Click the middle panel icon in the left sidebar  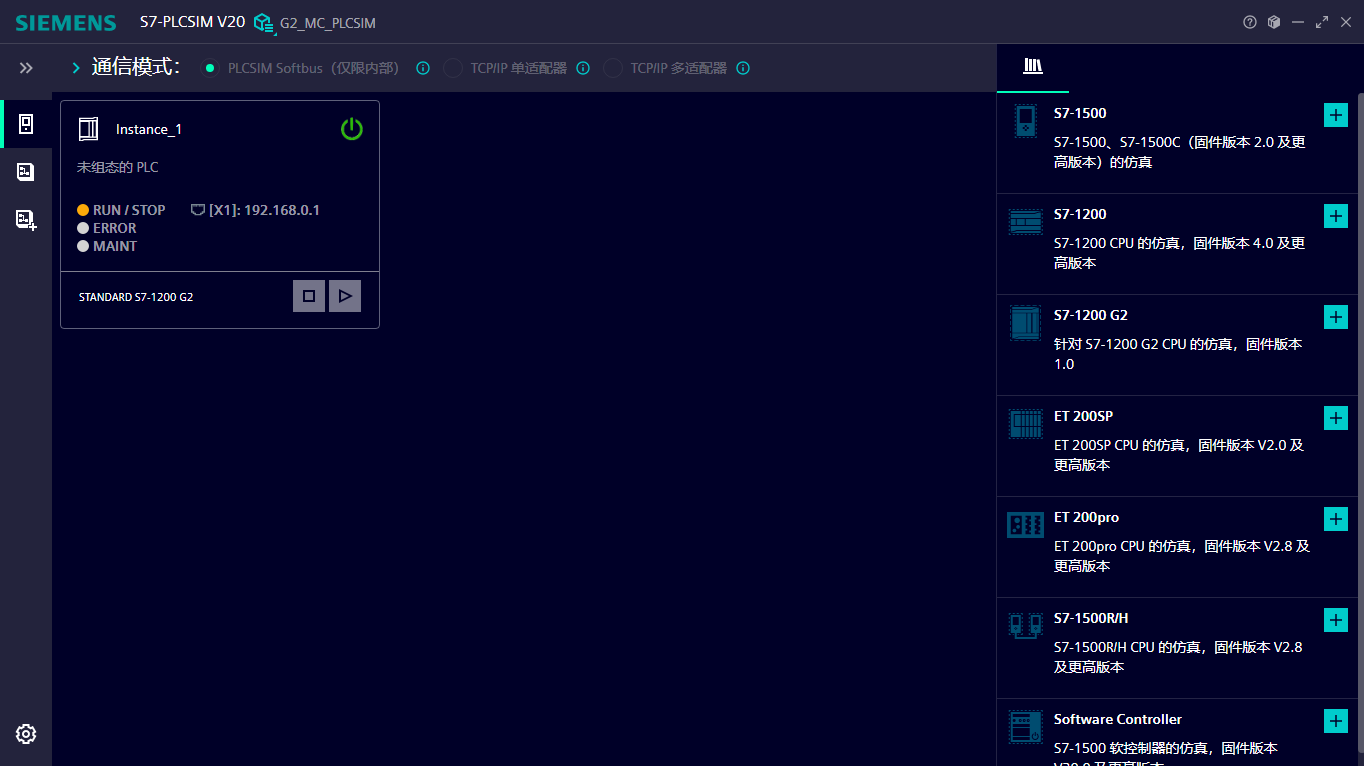[x=25, y=171]
